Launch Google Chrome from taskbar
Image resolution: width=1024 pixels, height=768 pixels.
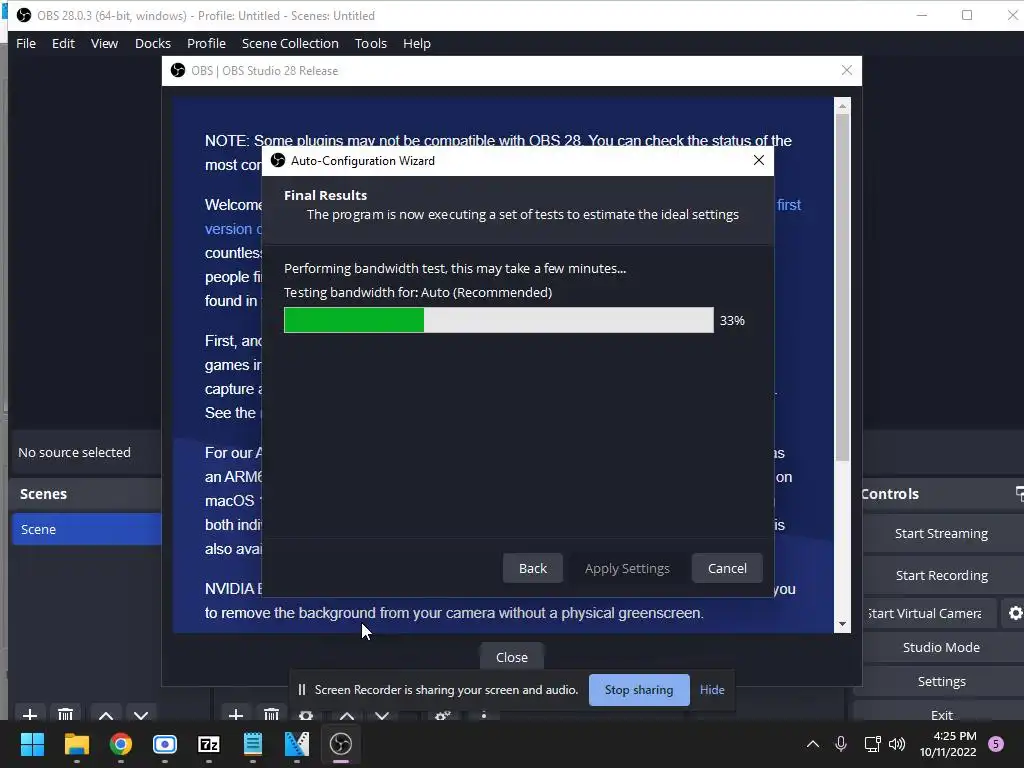click(121, 744)
